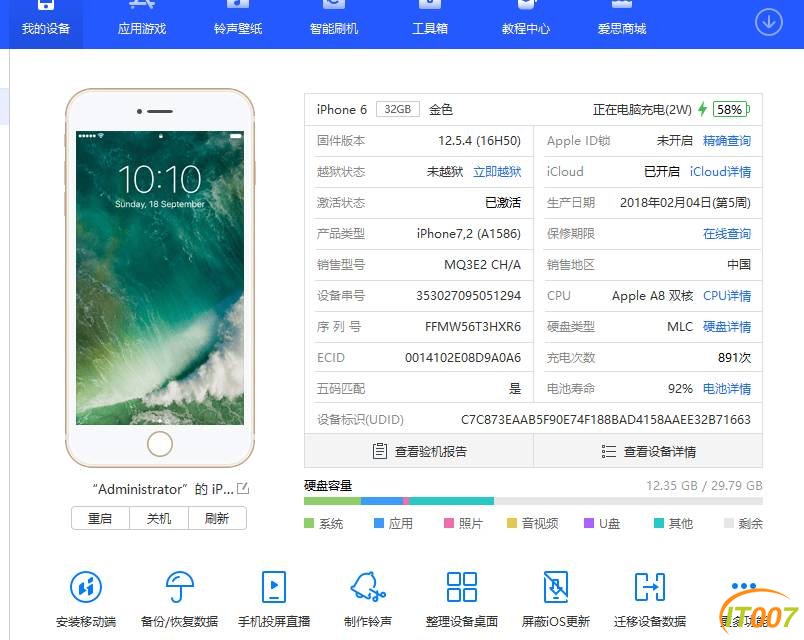Viewport: 804px width, 640px height.
Task: Click the yellow 音视频 legend swatch
Action: 511,523
